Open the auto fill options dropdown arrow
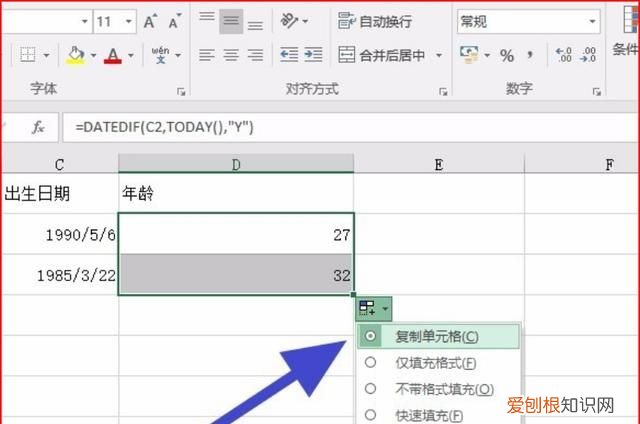Image resolution: width=640 pixels, height=424 pixels. pyautogui.click(x=385, y=309)
